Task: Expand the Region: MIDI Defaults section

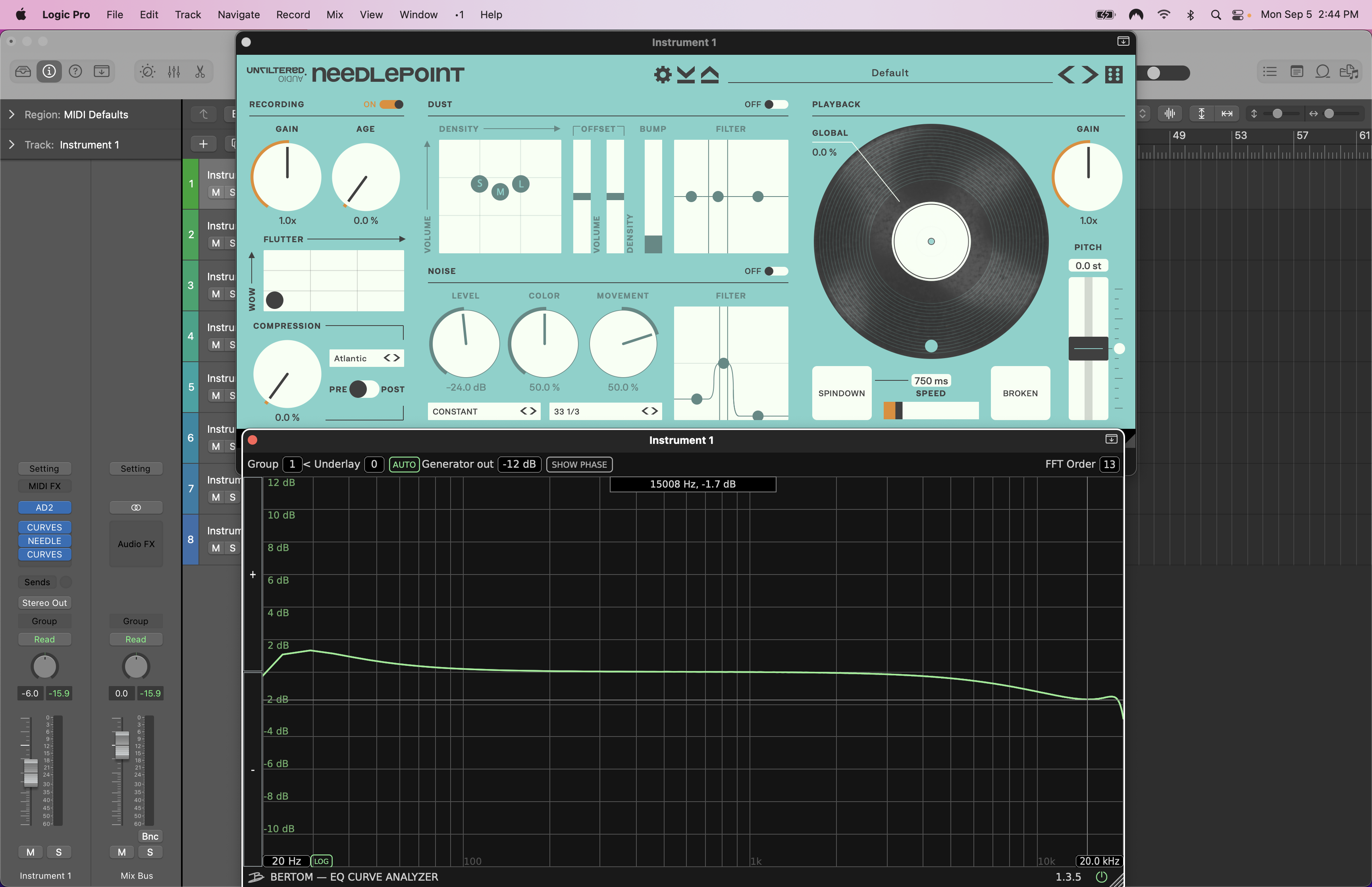Action: click(12, 115)
